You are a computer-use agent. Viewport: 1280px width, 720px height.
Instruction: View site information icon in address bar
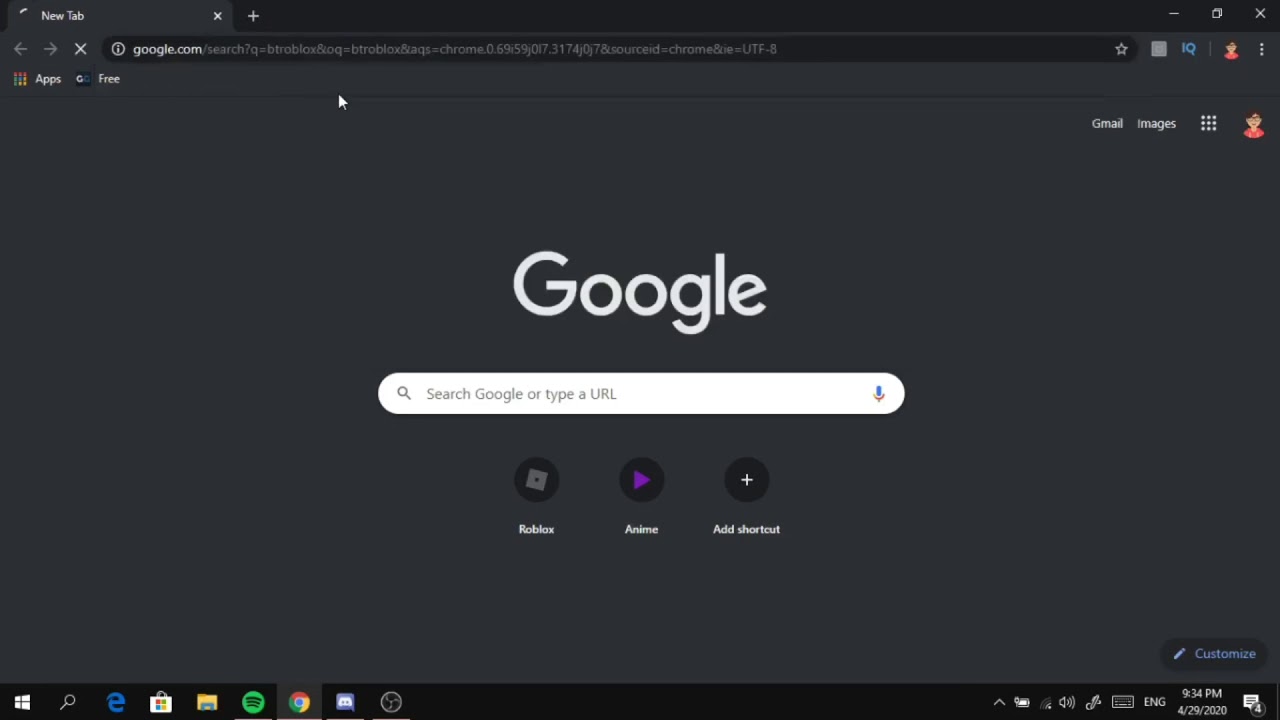point(118,49)
